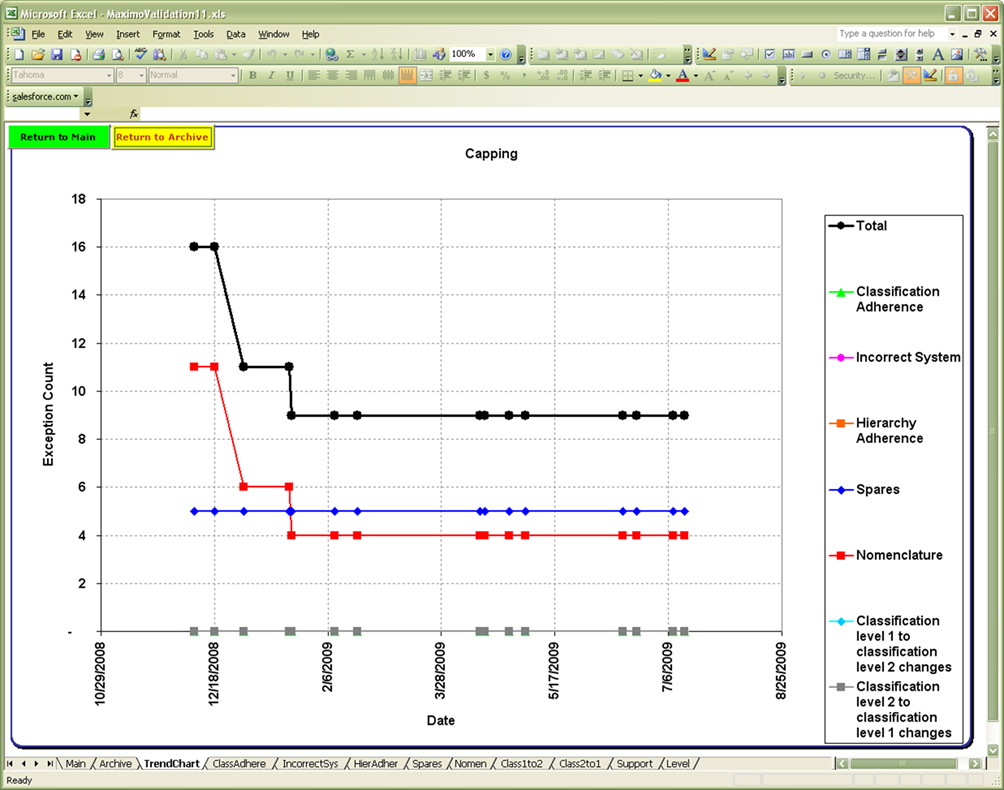Image resolution: width=1004 pixels, height=790 pixels.
Task: Click the vertical scrollbar down arrow
Action: coord(993,750)
